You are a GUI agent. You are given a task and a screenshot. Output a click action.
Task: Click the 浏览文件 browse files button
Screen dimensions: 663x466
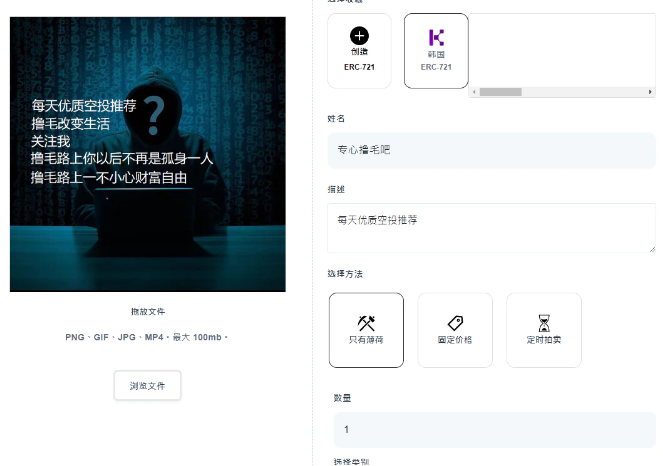click(147, 385)
